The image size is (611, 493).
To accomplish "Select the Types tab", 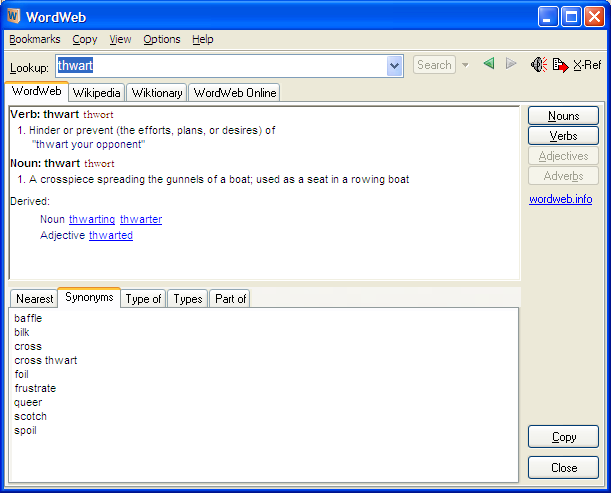I will click(x=188, y=299).
